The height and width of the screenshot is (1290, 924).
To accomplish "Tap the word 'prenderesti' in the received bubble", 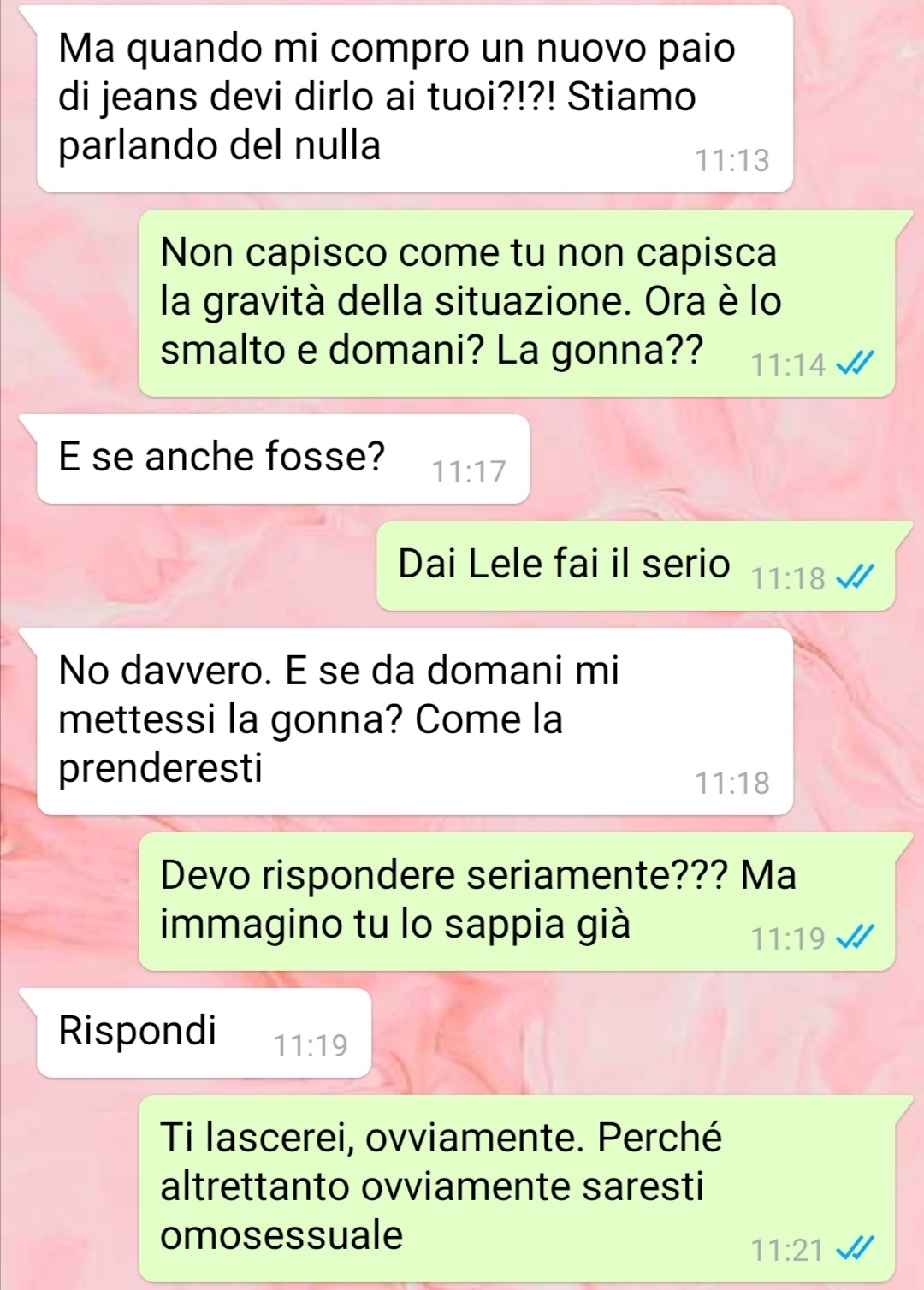I will (160, 769).
